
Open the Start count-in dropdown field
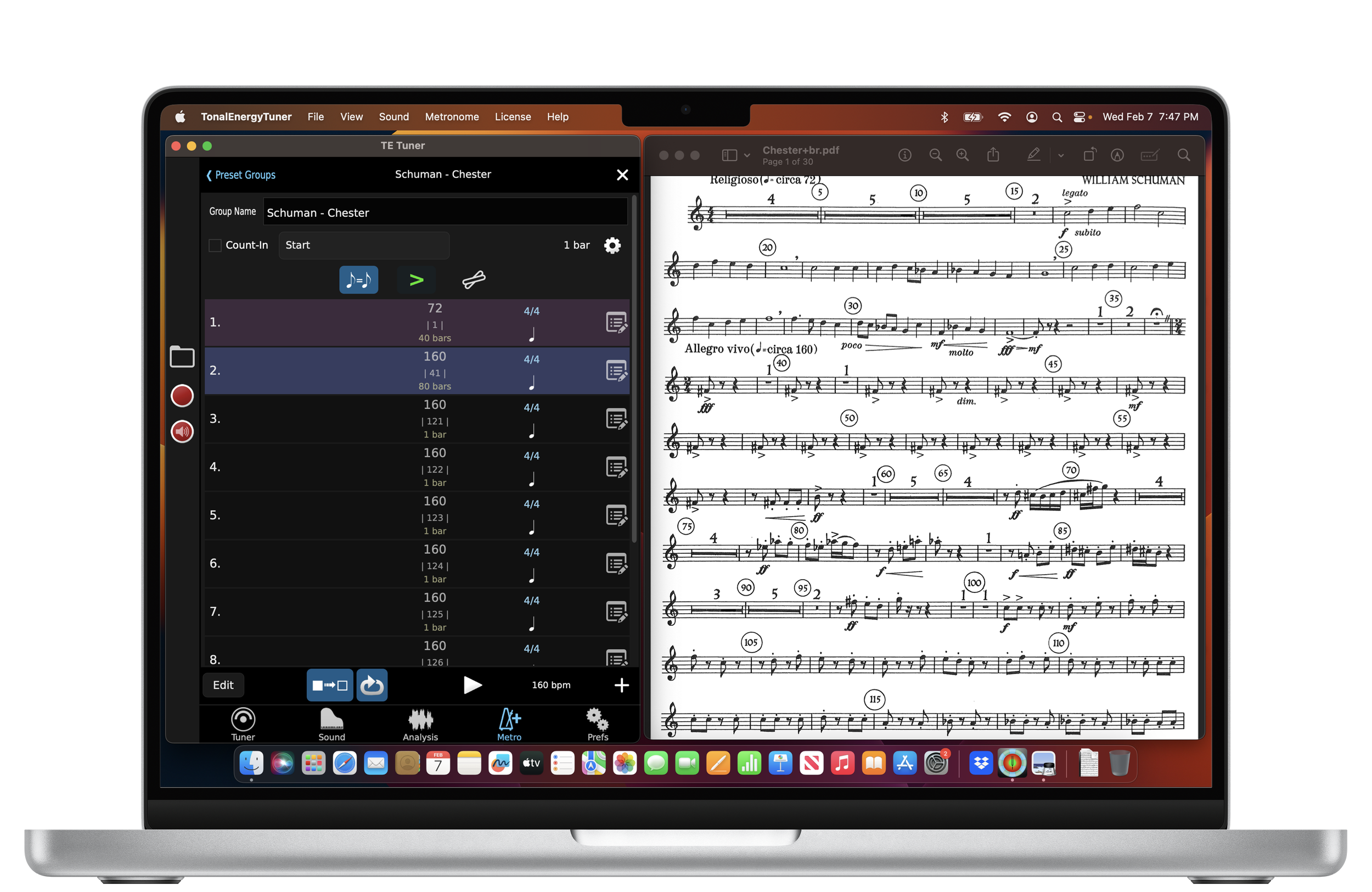[364, 245]
